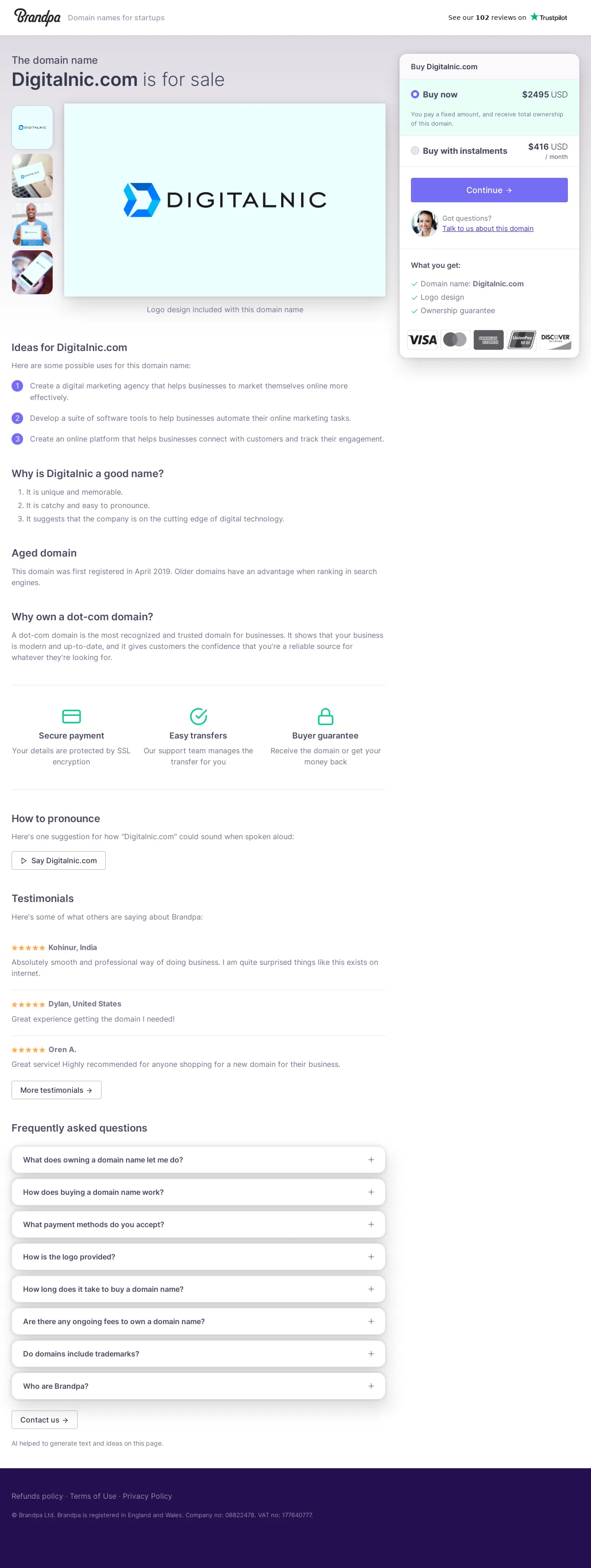Select the business card mockup thumbnail
Image resolution: width=591 pixels, height=1568 pixels.
[x=32, y=176]
